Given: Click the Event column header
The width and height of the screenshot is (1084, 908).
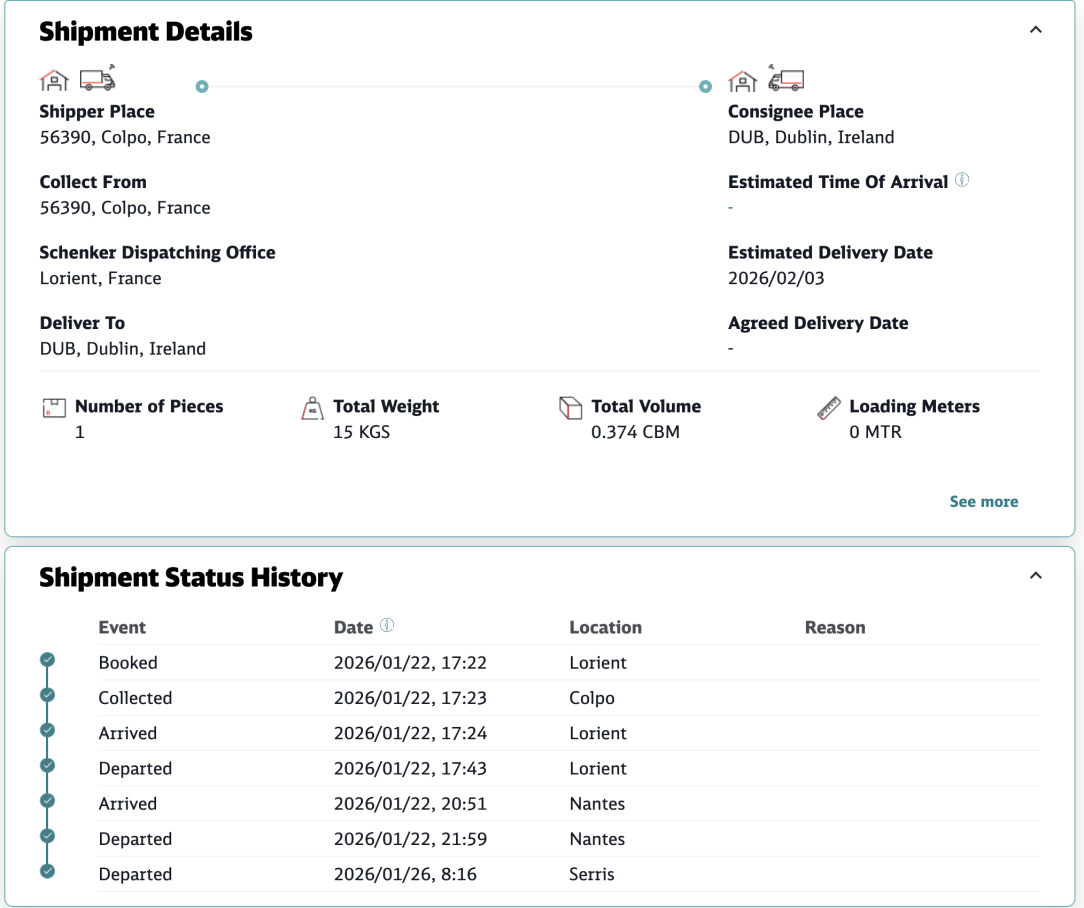Looking at the screenshot, I should pyautogui.click(x=122, y=628).
